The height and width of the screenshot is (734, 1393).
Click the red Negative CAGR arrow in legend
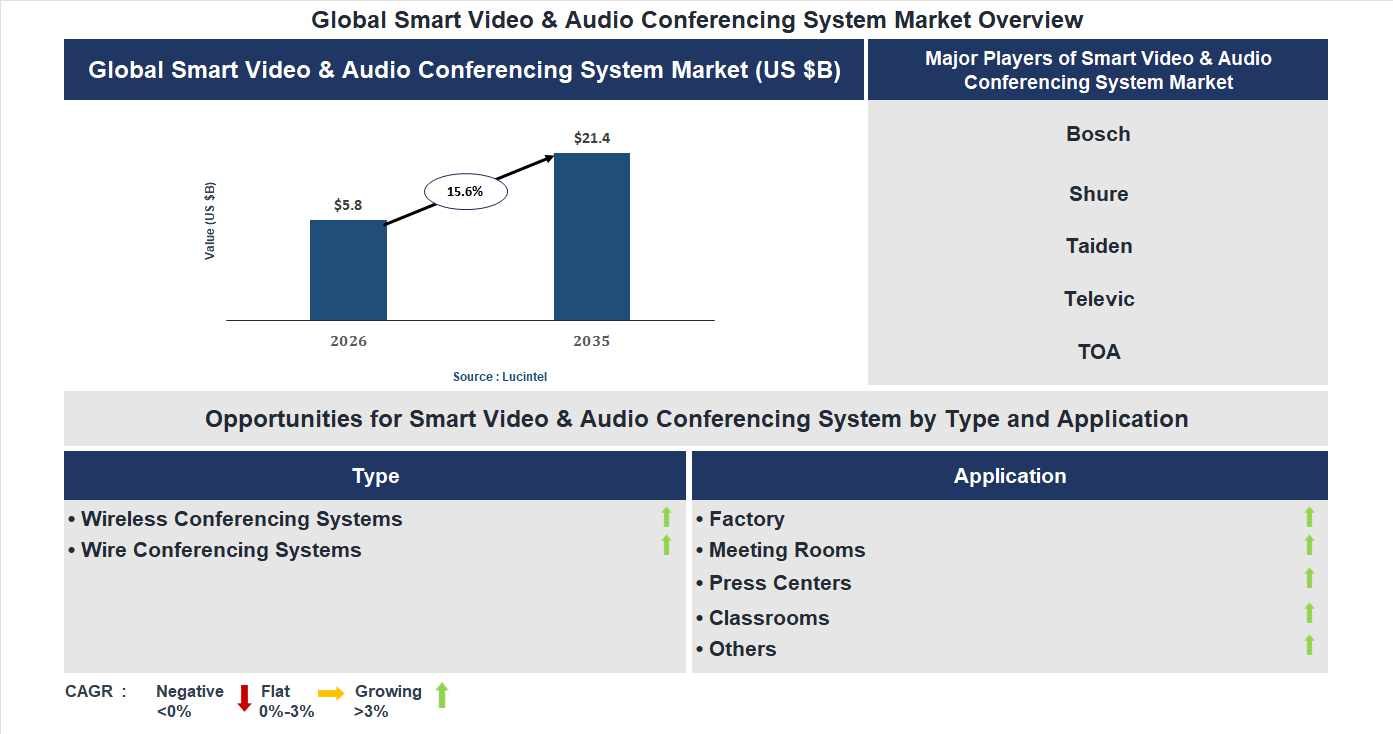(x=243, y=697)
